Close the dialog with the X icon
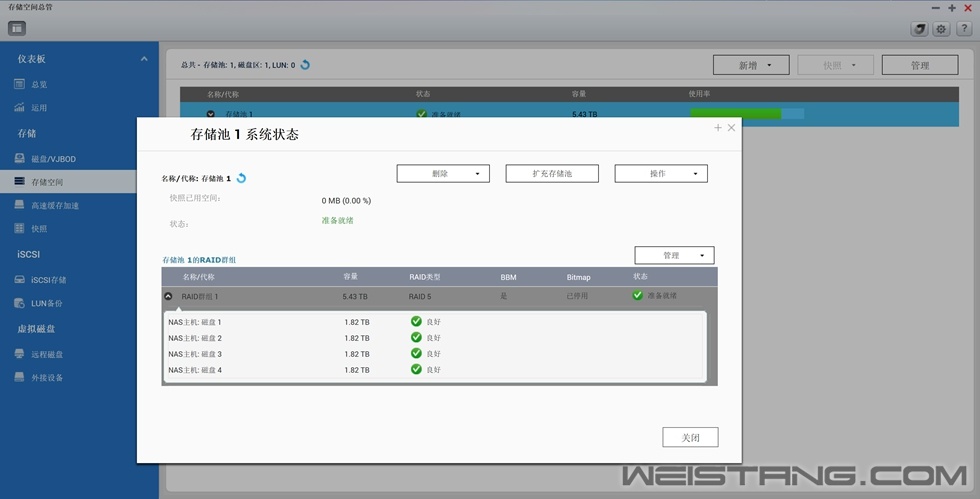 [x=731, y=128]
